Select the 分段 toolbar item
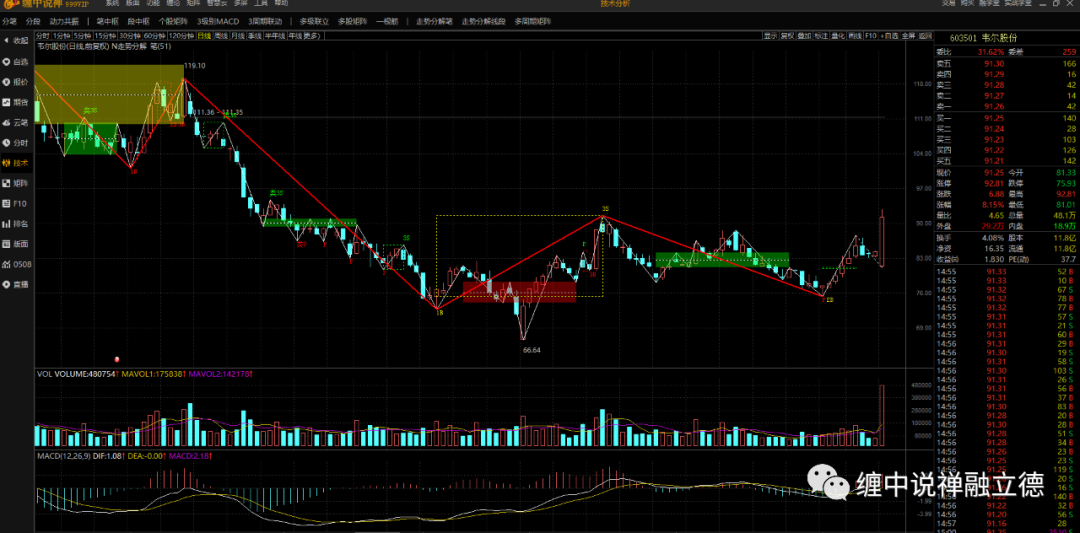The width and height of the screenshot is (1080, 533). click(x=32, y=21)
